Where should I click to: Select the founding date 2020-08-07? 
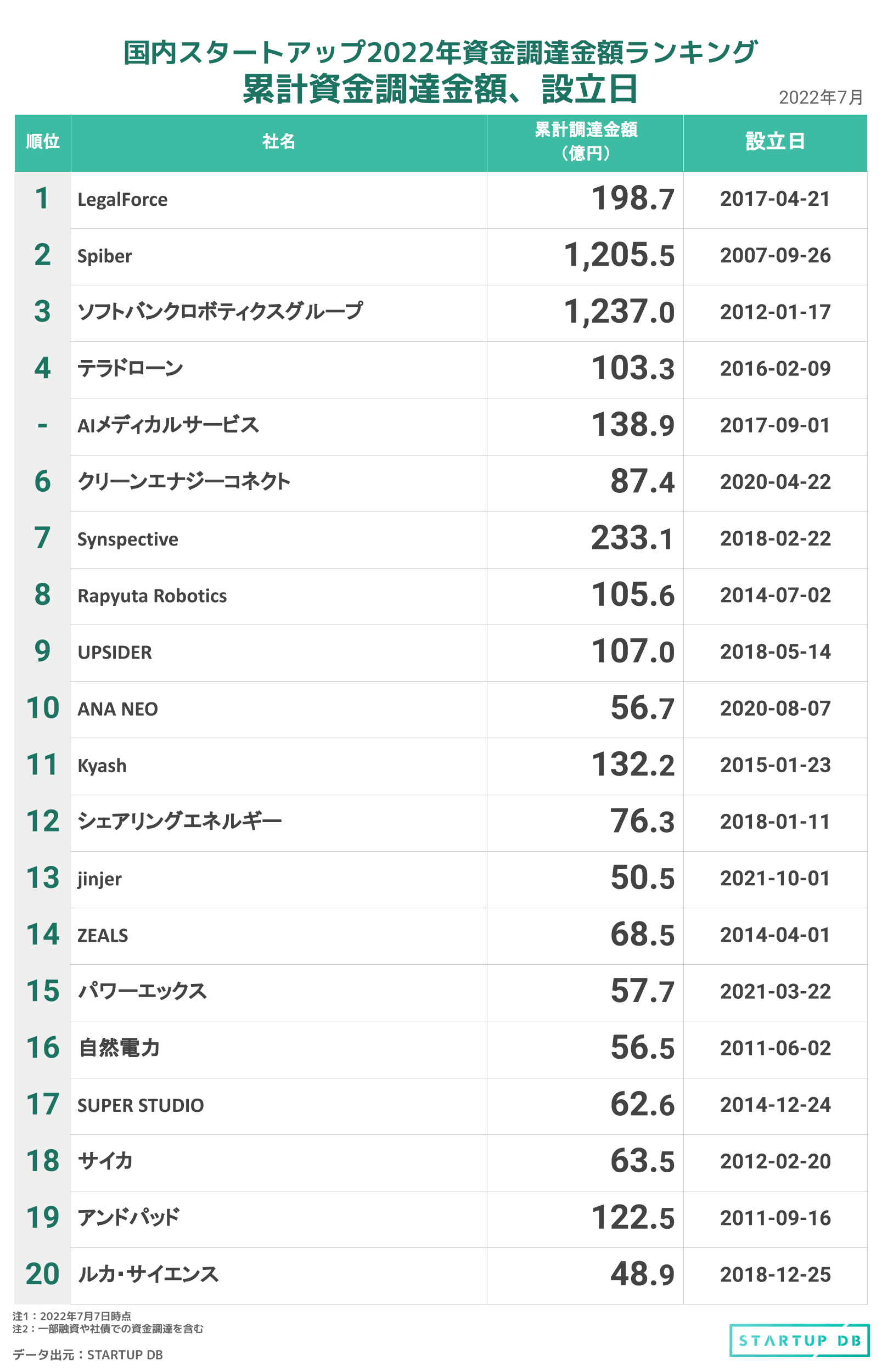(x=775, y=710)
